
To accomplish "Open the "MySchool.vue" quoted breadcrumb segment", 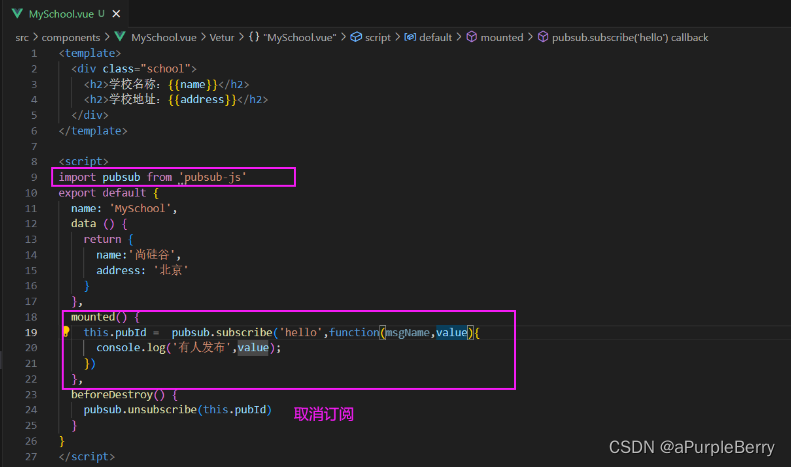I will point(300,37).
